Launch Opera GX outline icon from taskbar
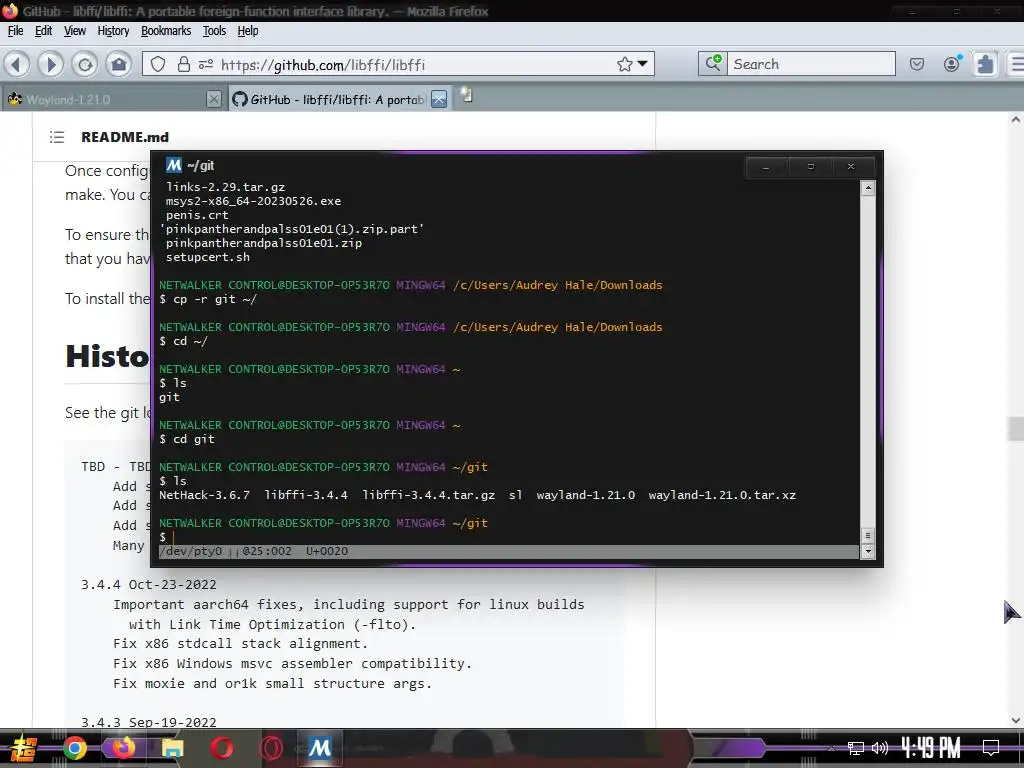 click(270, 748)
